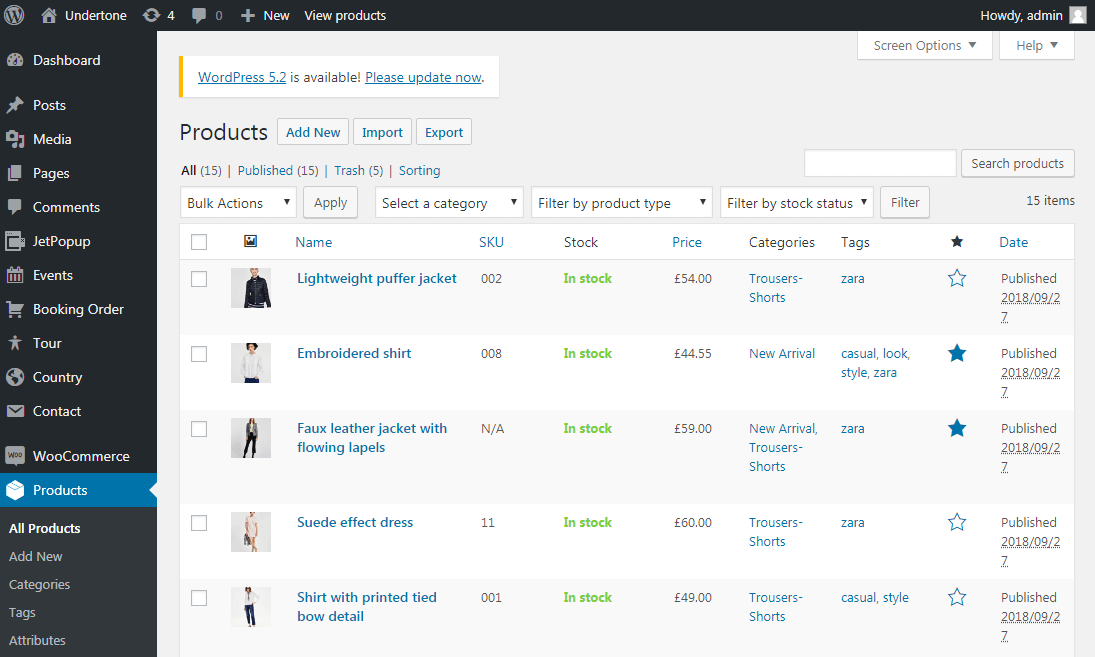This screenshot has height=657, width=1095.
Task: Sort products by Price column
Action: point(686,242)
